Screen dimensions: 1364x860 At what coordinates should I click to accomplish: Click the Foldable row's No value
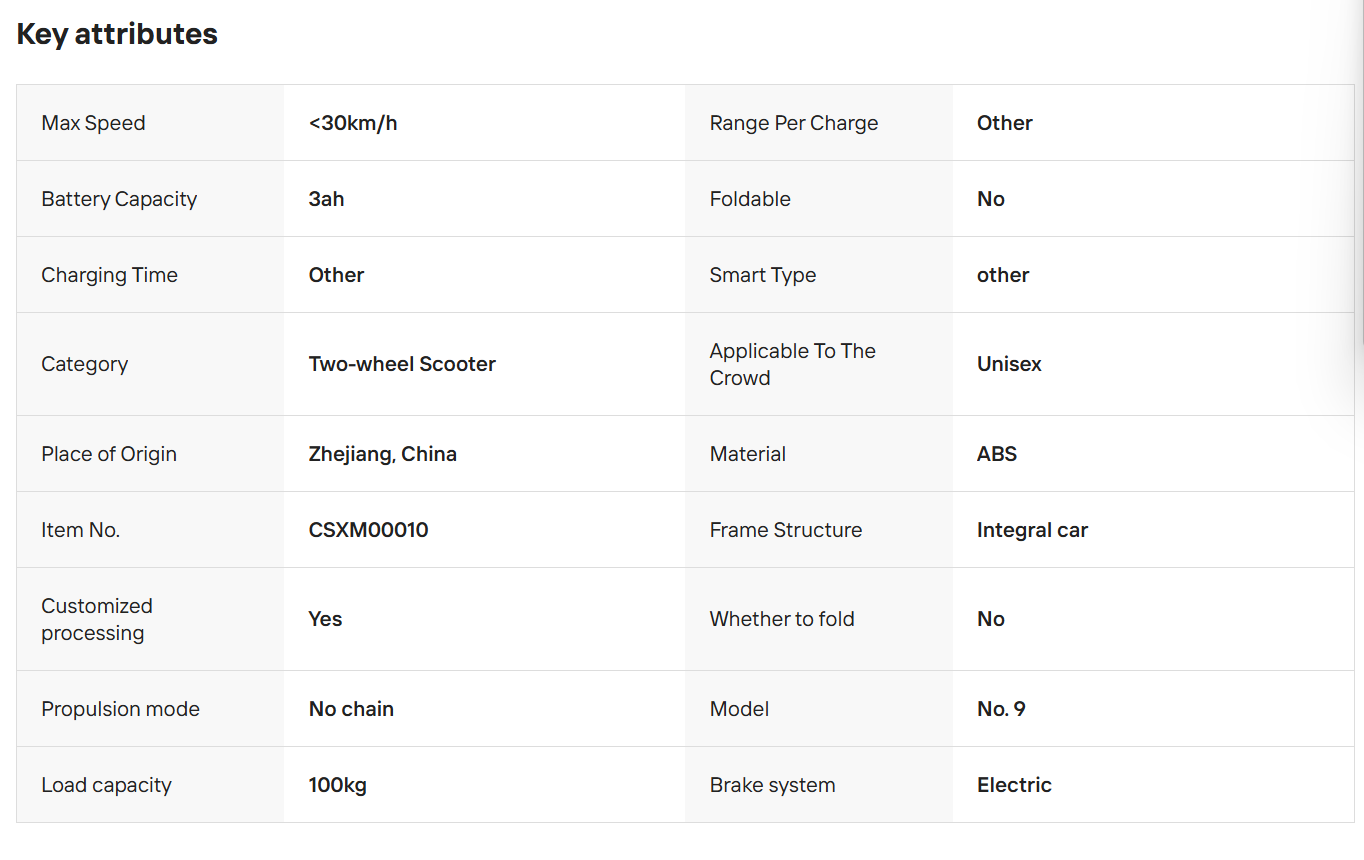(991, 199)
